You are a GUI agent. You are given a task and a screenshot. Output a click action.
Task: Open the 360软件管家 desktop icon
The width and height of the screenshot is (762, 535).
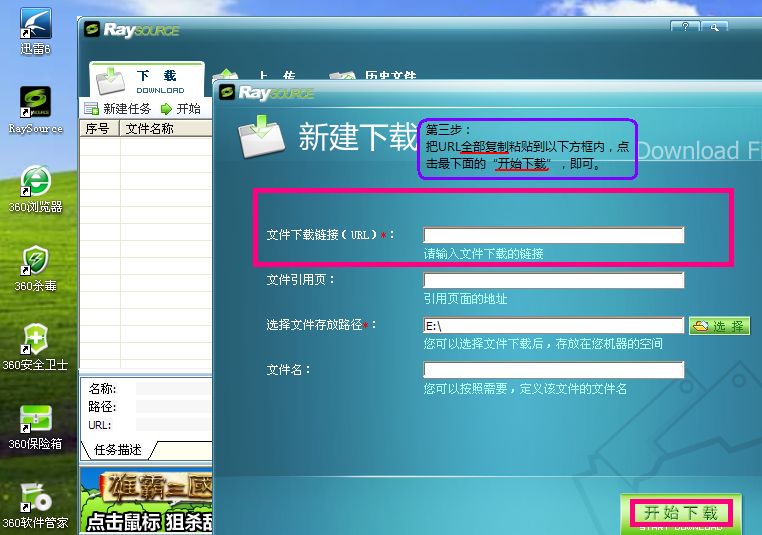(35, 505)
